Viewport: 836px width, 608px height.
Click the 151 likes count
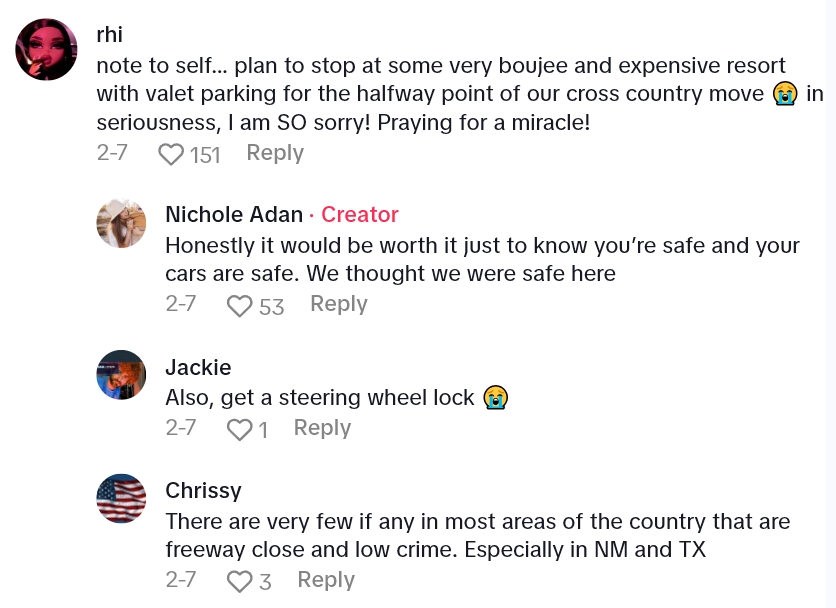pos(205,154)
